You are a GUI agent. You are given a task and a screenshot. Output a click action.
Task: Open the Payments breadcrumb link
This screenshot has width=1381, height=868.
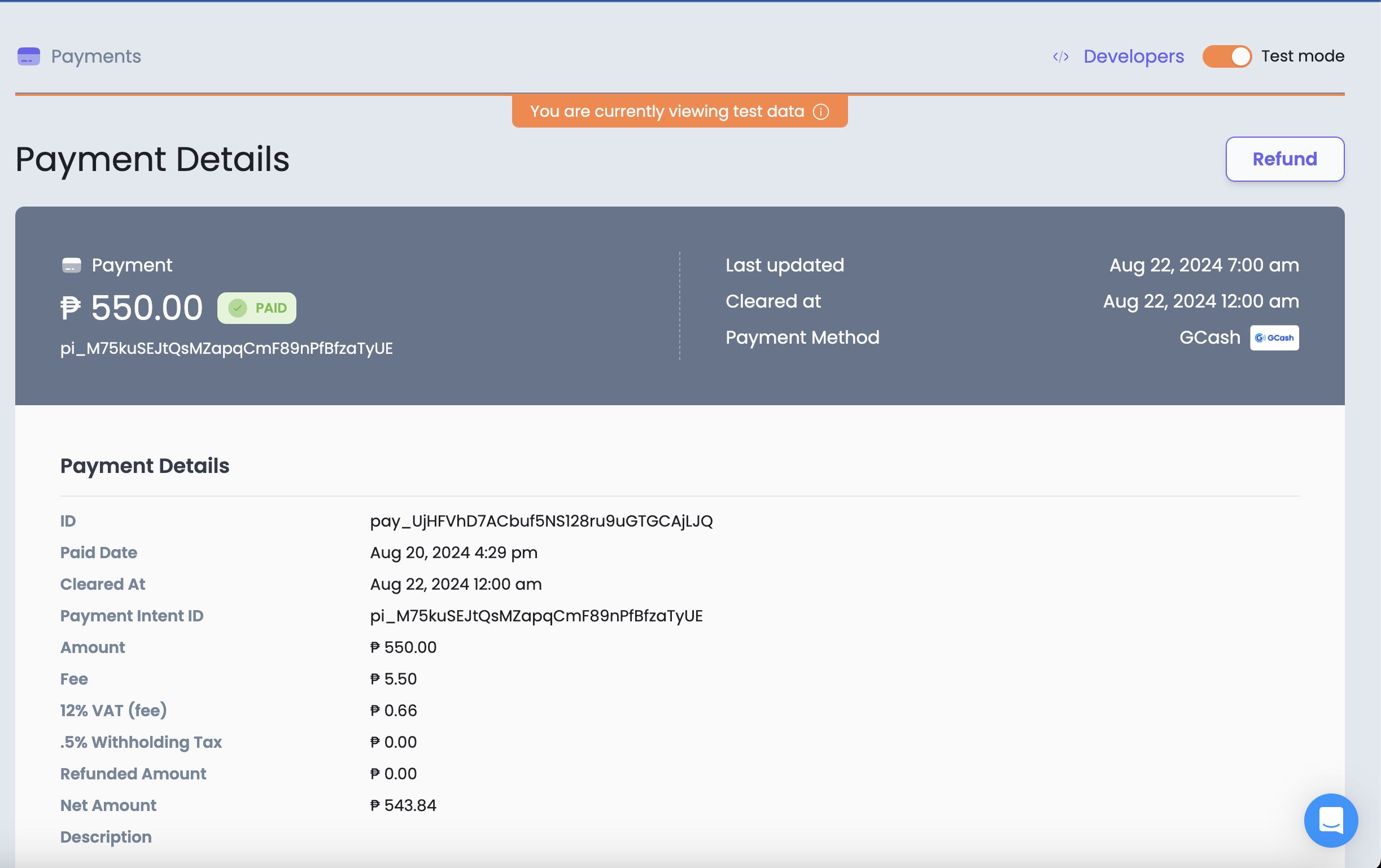96,56
